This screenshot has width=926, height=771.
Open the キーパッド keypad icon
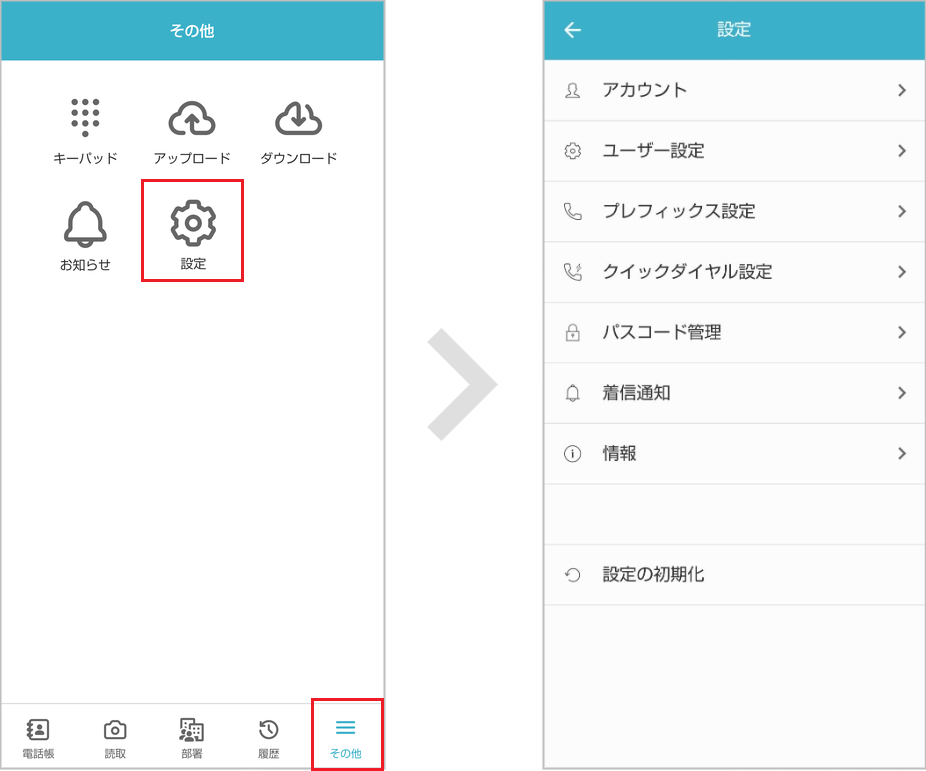[x=85, y=117]
